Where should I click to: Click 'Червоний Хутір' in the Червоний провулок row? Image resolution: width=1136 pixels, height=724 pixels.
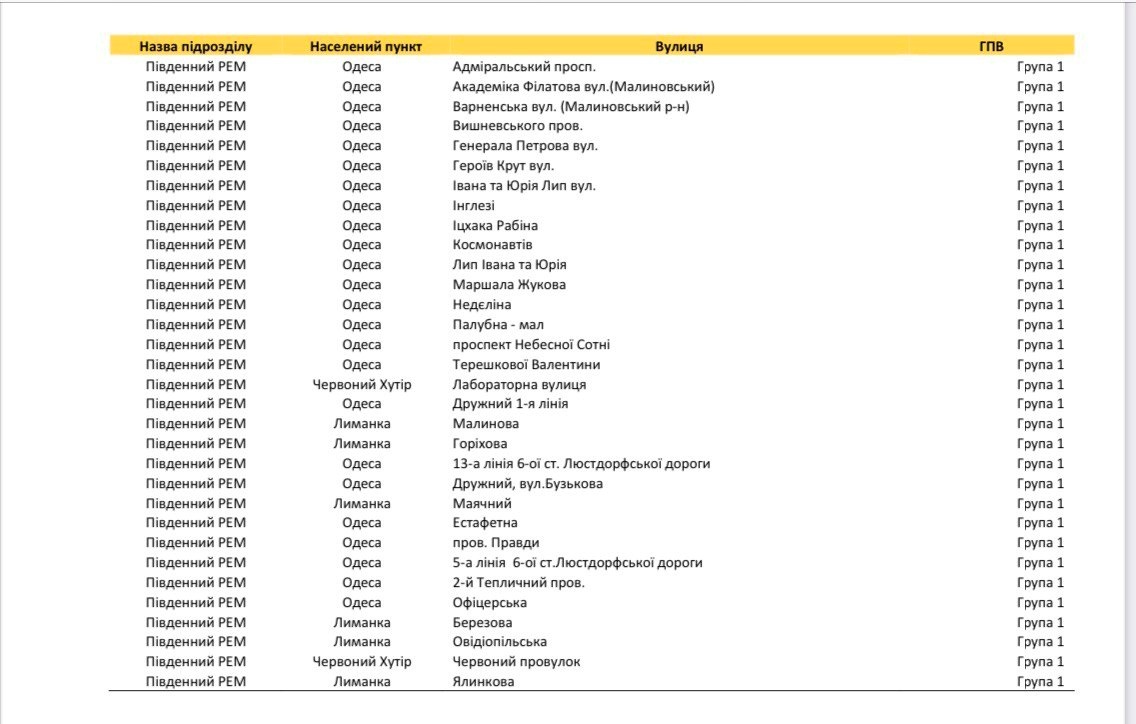point(362,662)
